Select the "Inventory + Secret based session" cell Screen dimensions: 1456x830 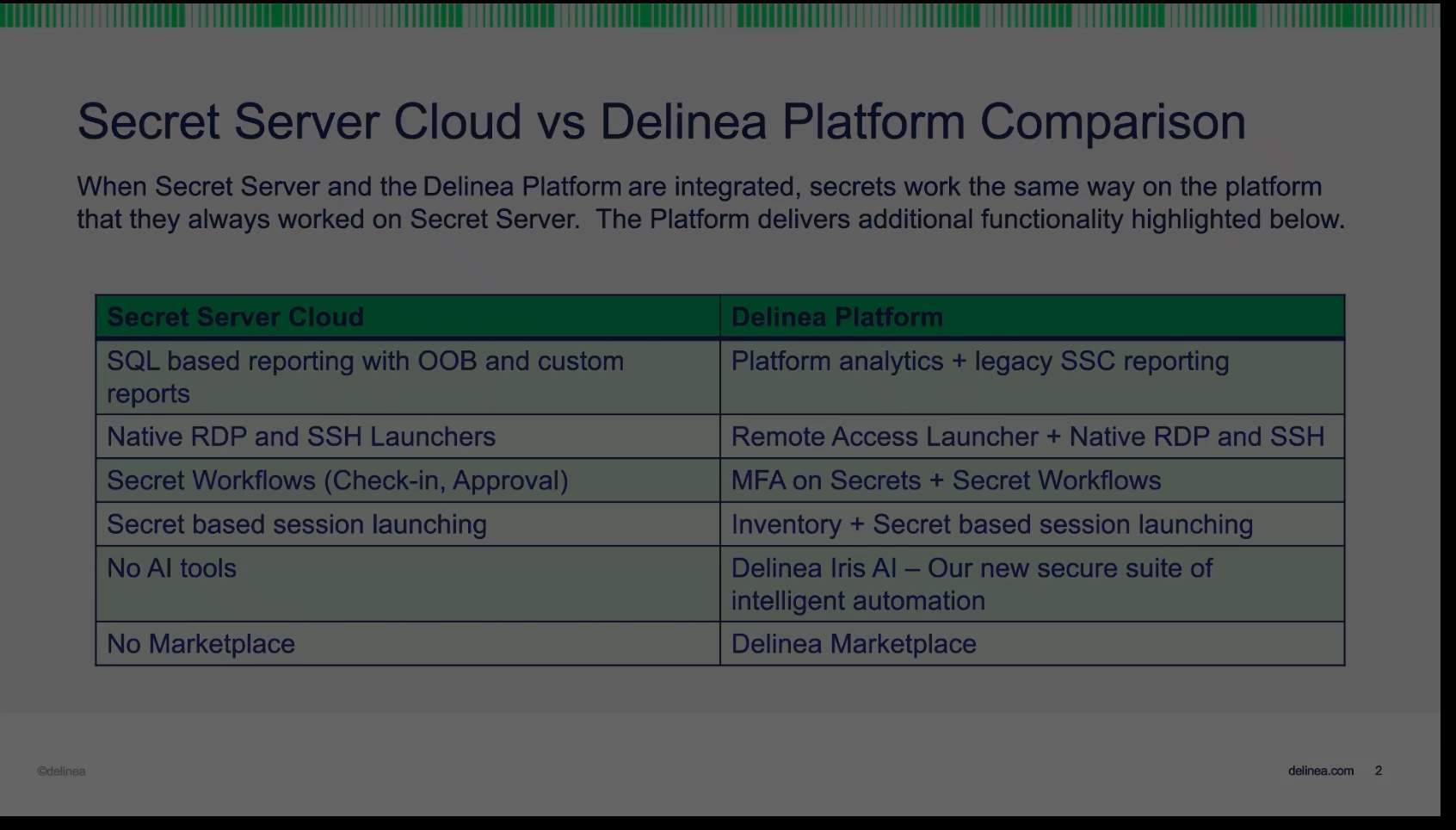point(991,524)
